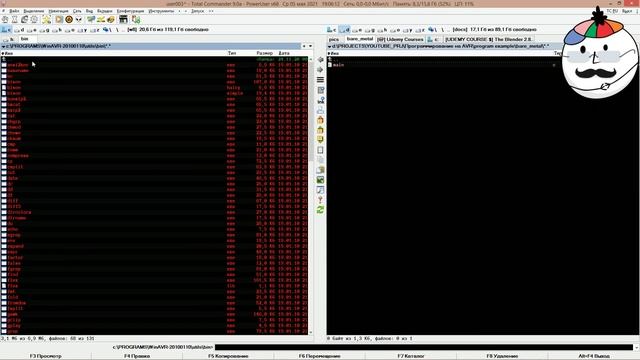Click the left panel scroll-down arrow
This screenshot has width=640, height=360.
(x=311, y=332)
